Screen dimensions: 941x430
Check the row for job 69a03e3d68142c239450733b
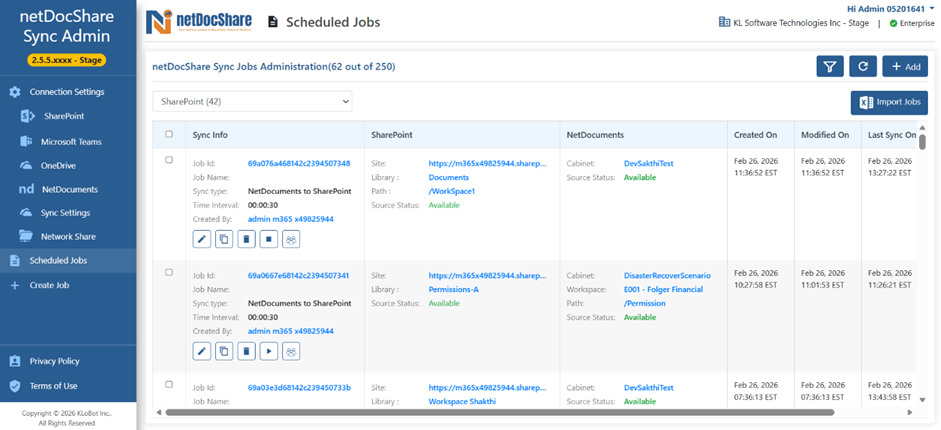(x=169, y=384)
